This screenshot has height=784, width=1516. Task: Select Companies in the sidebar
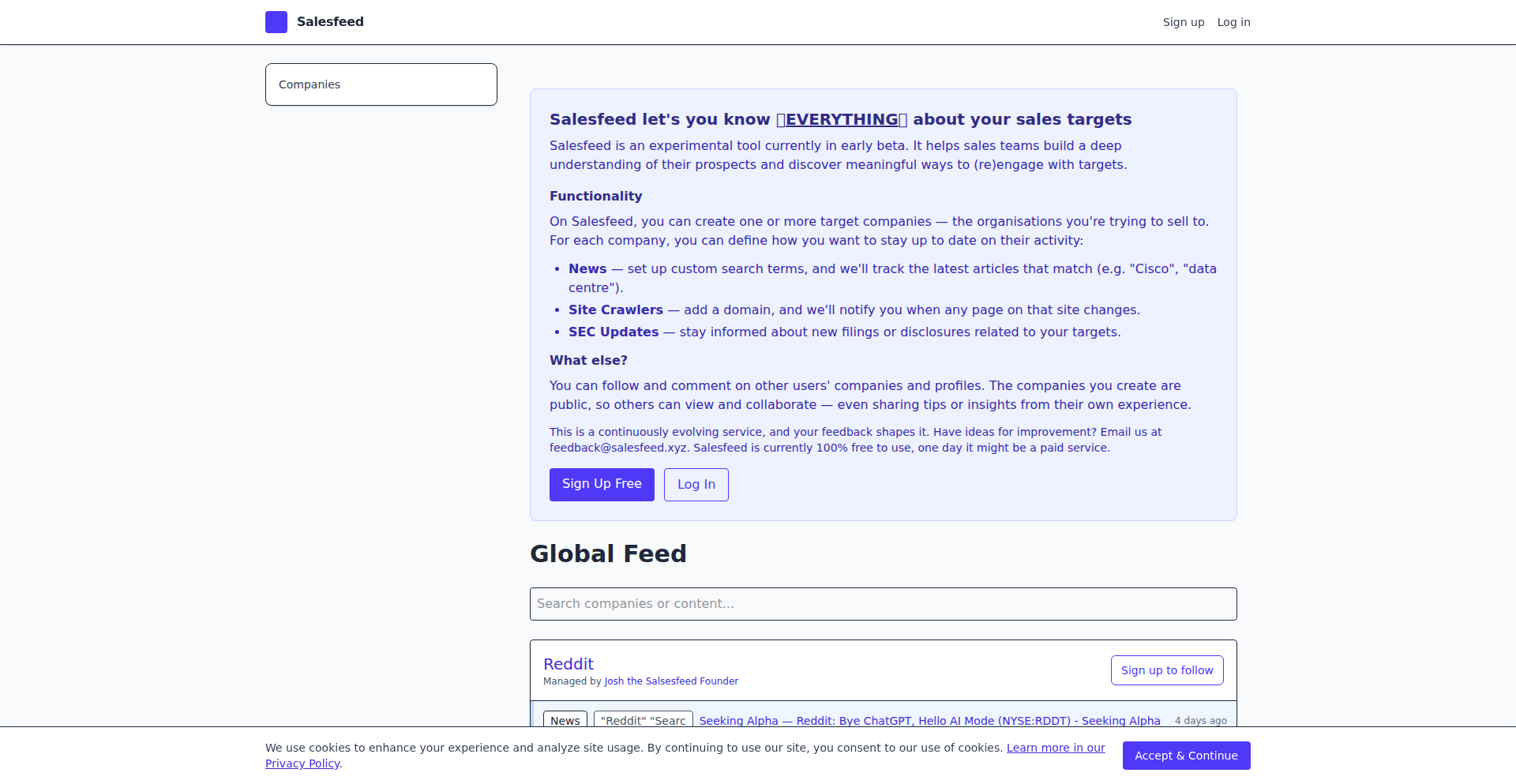pos(381,84)
